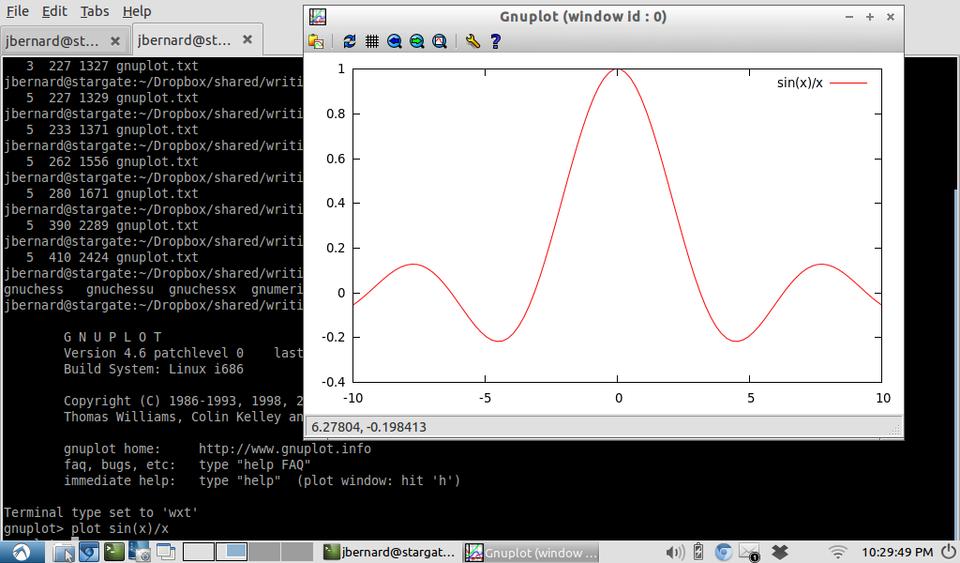Copy the plot to clipboard

click(316, 41)
